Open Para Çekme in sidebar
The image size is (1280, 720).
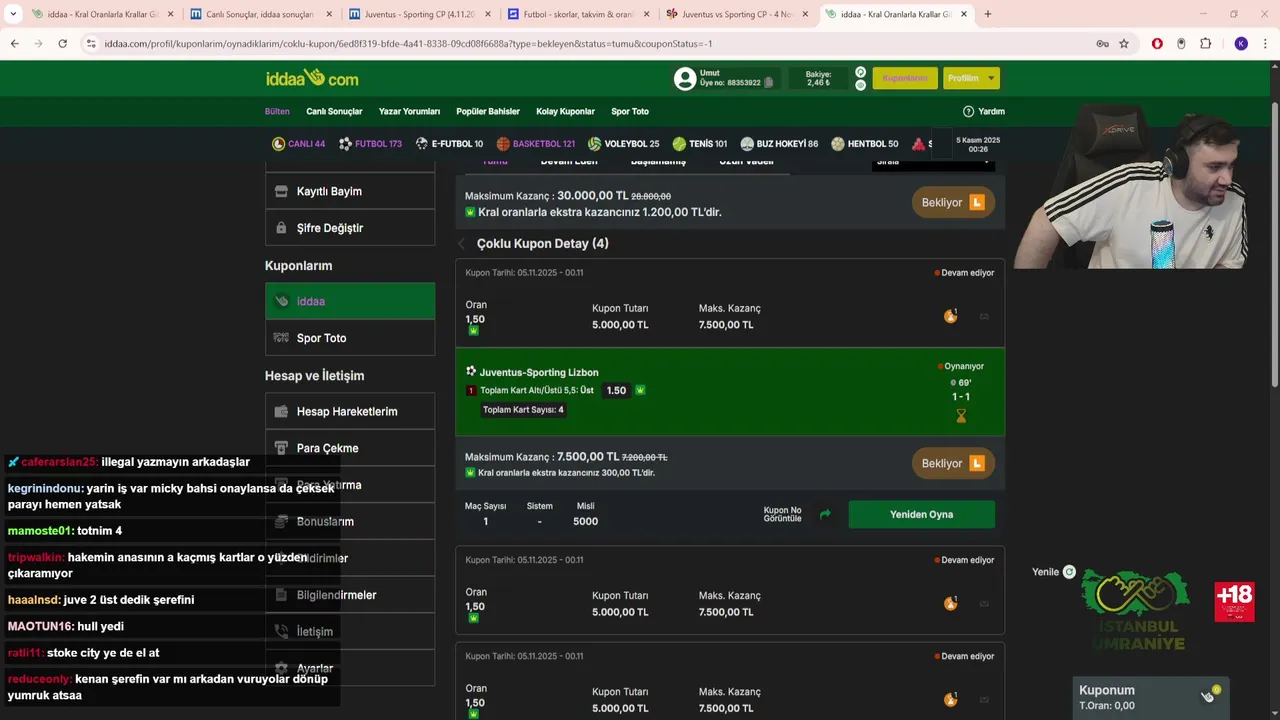pyautogui.click(x=350, y=448)
